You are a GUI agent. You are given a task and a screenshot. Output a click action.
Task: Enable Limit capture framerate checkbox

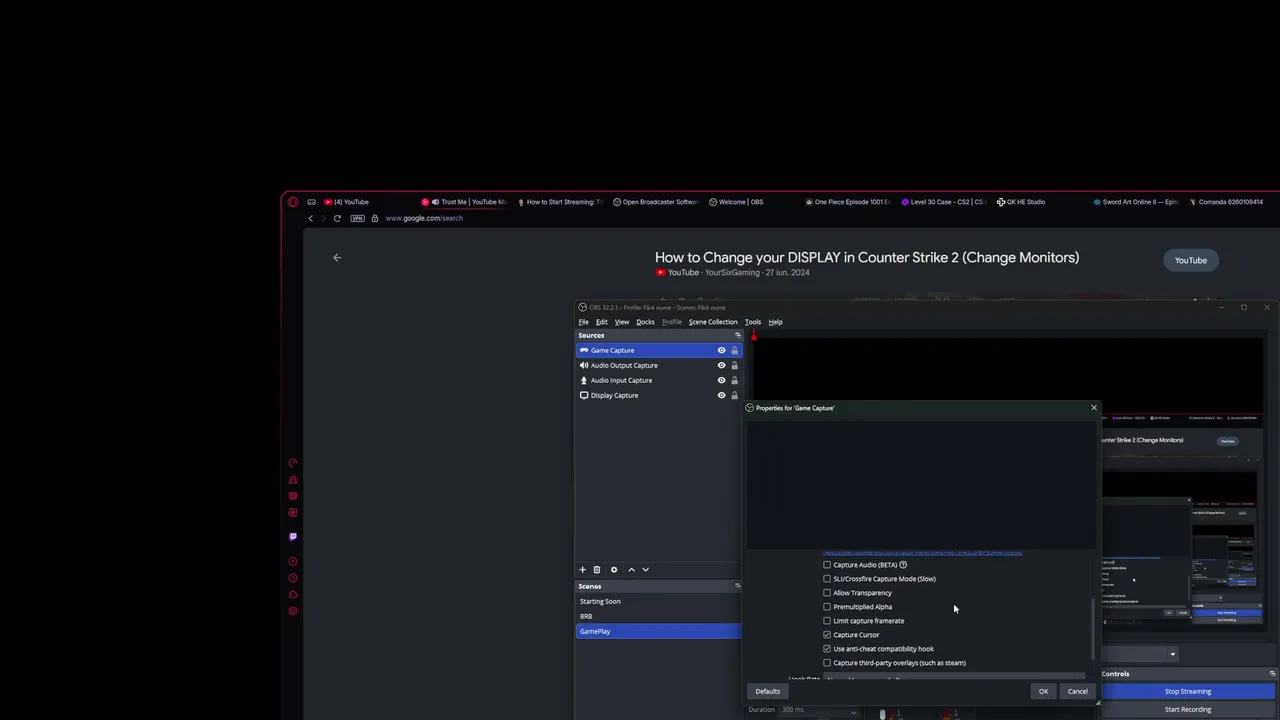827,621
